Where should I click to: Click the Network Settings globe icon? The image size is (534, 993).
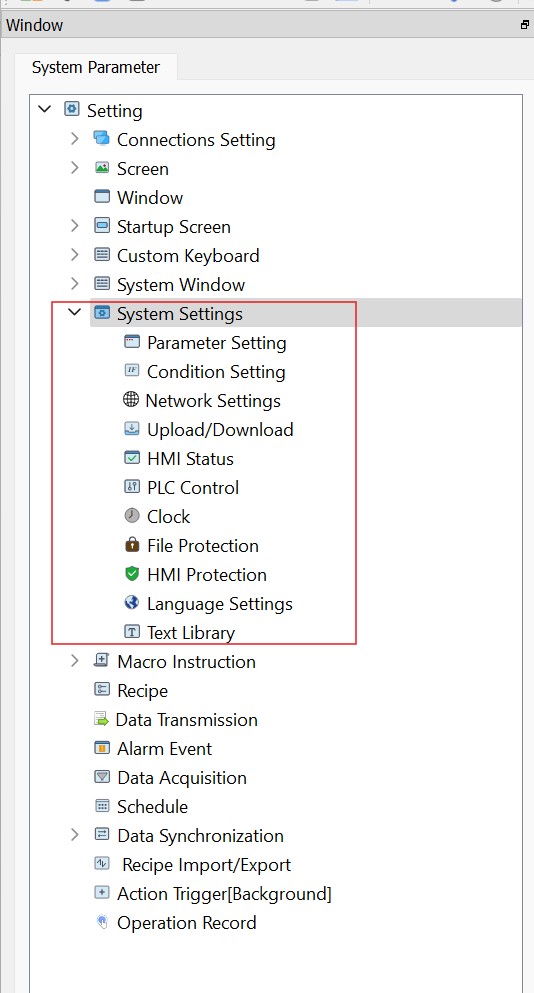131,400
